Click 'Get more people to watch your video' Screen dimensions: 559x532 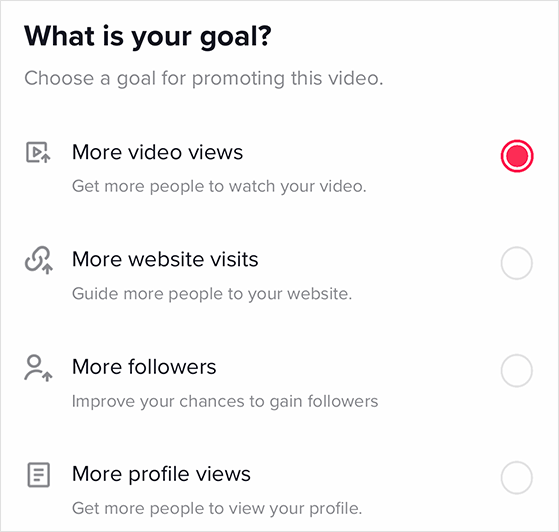pyautogui.click(x=219, y=186)
